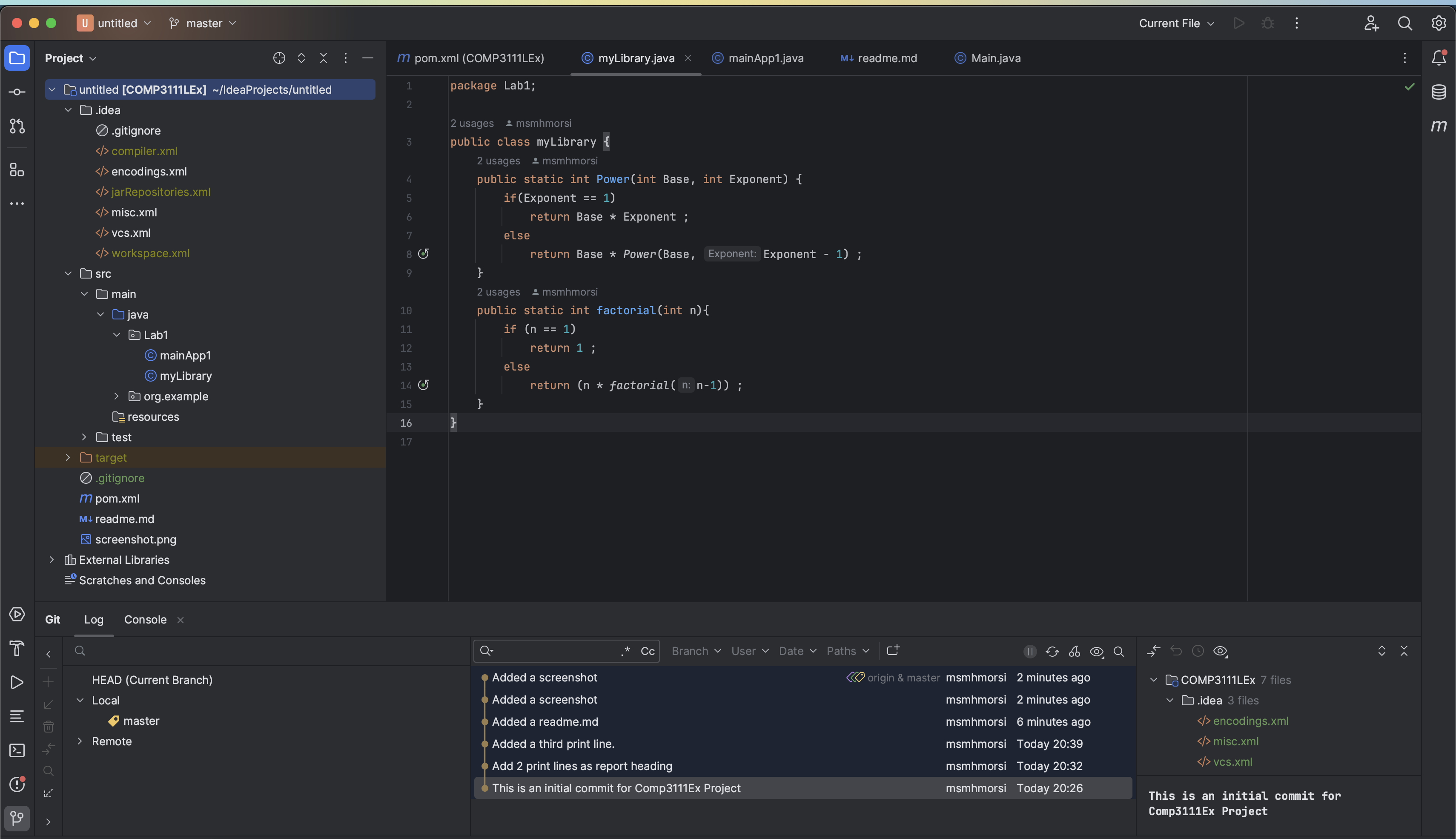The image size is (1456, 839).
Task: Open the Database tool window
Action: pyautogui.click(x=1438, y=92)
